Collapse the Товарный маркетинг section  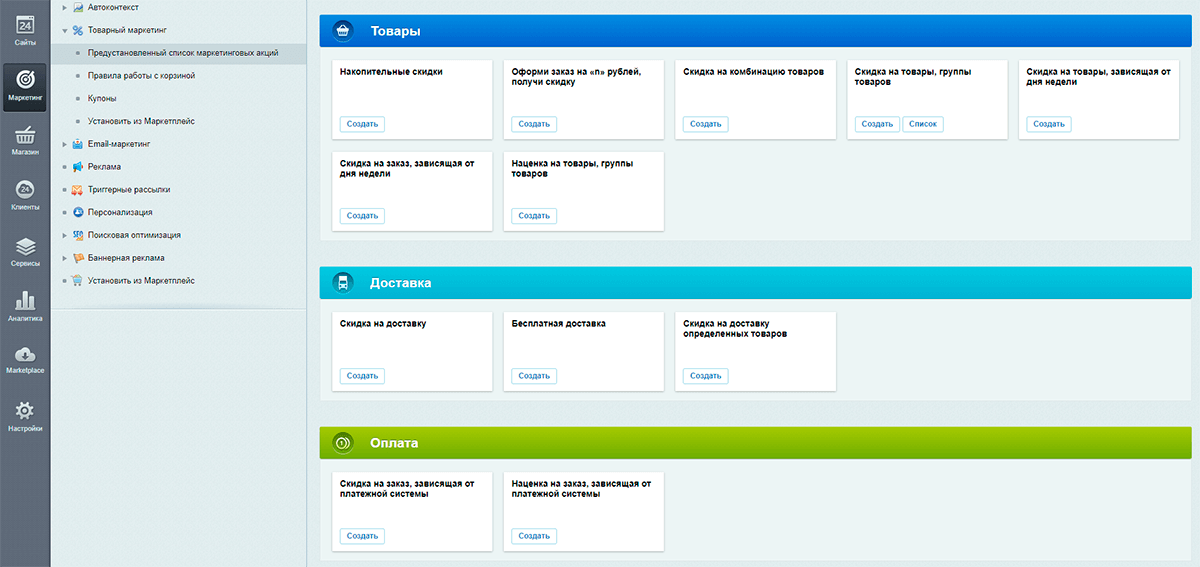click(64, 30)
